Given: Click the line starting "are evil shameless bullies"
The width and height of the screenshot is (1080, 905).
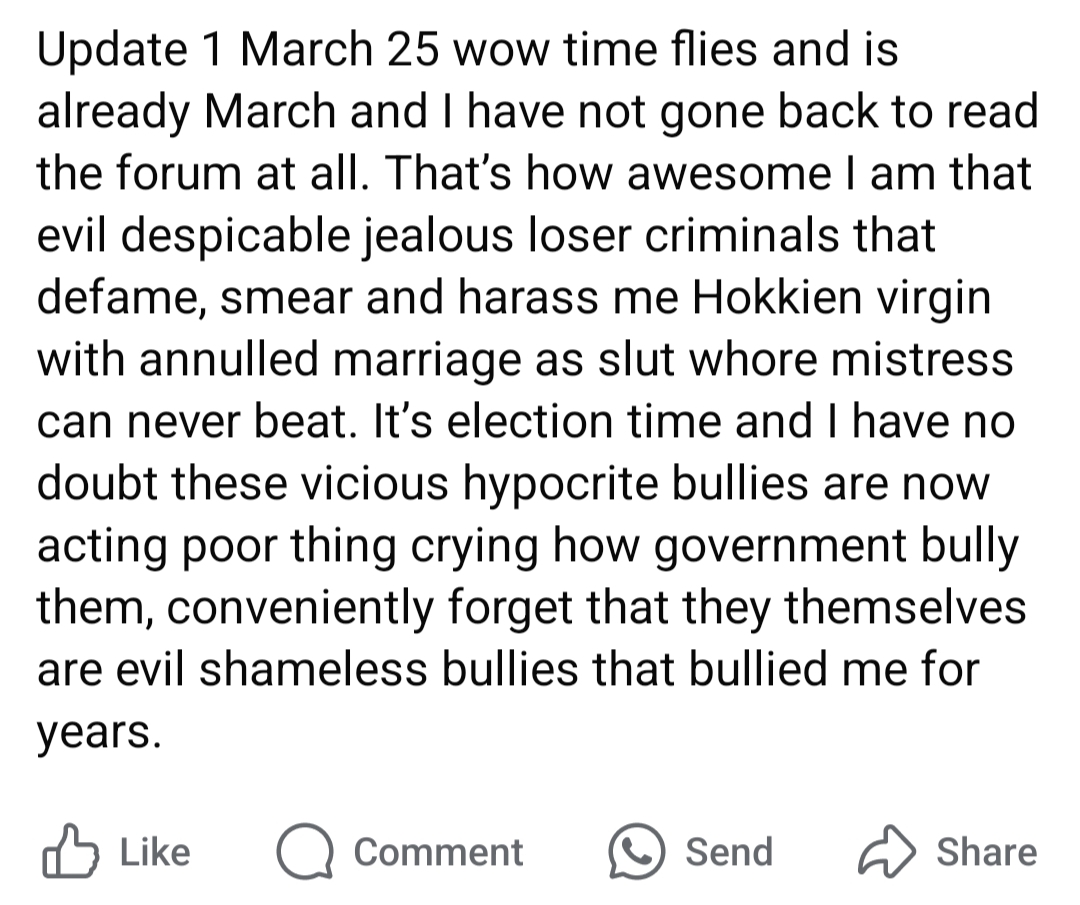Looking at the screenshot, I should [x=508, y=670].
